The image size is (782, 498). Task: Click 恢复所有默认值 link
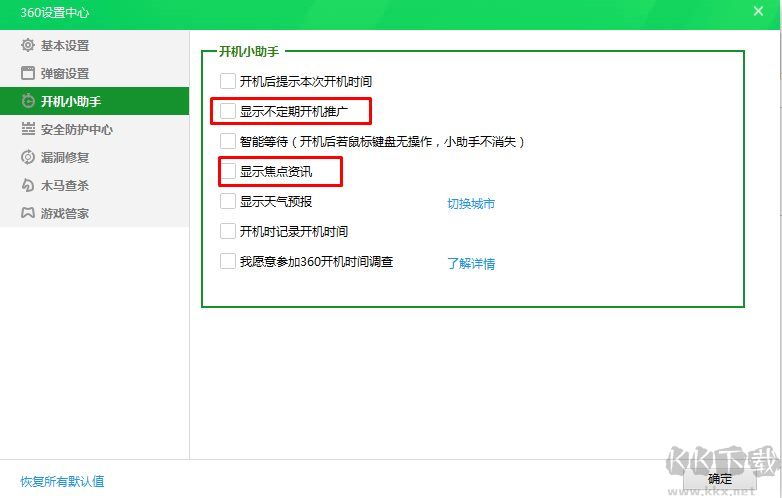(x=62, y=481)
